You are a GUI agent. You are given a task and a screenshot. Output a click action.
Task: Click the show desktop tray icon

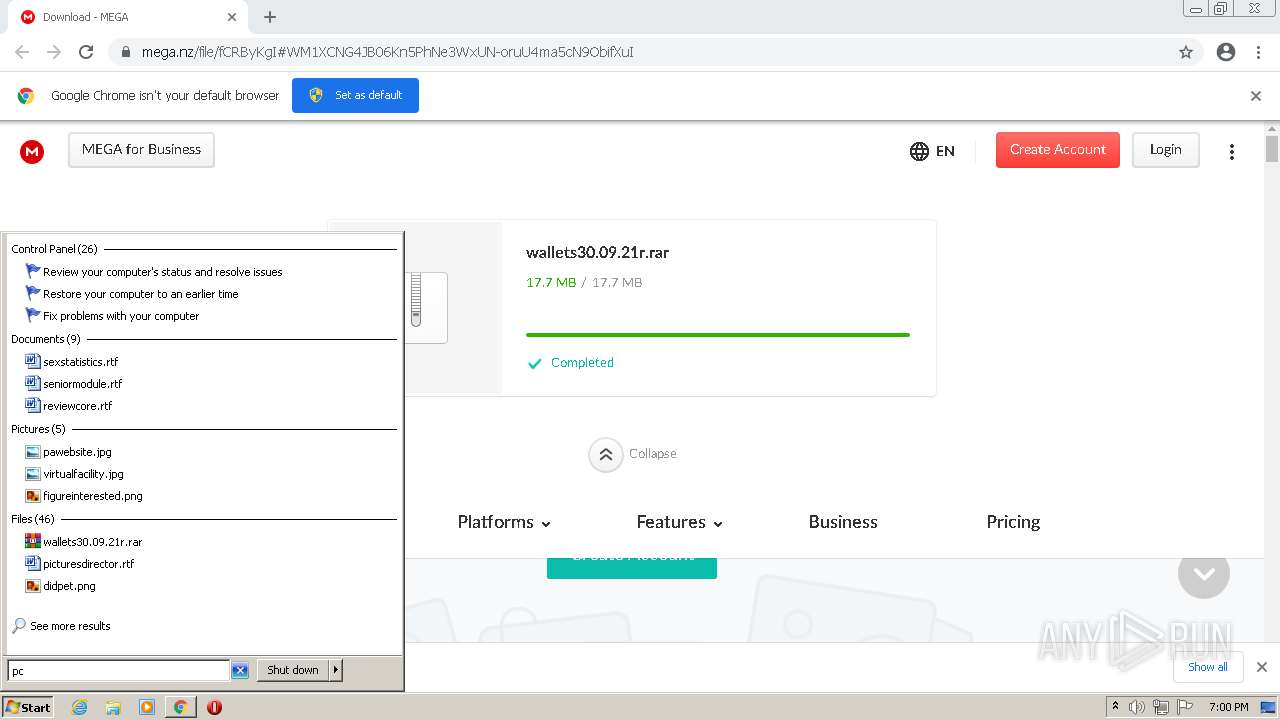(1268, 707)
